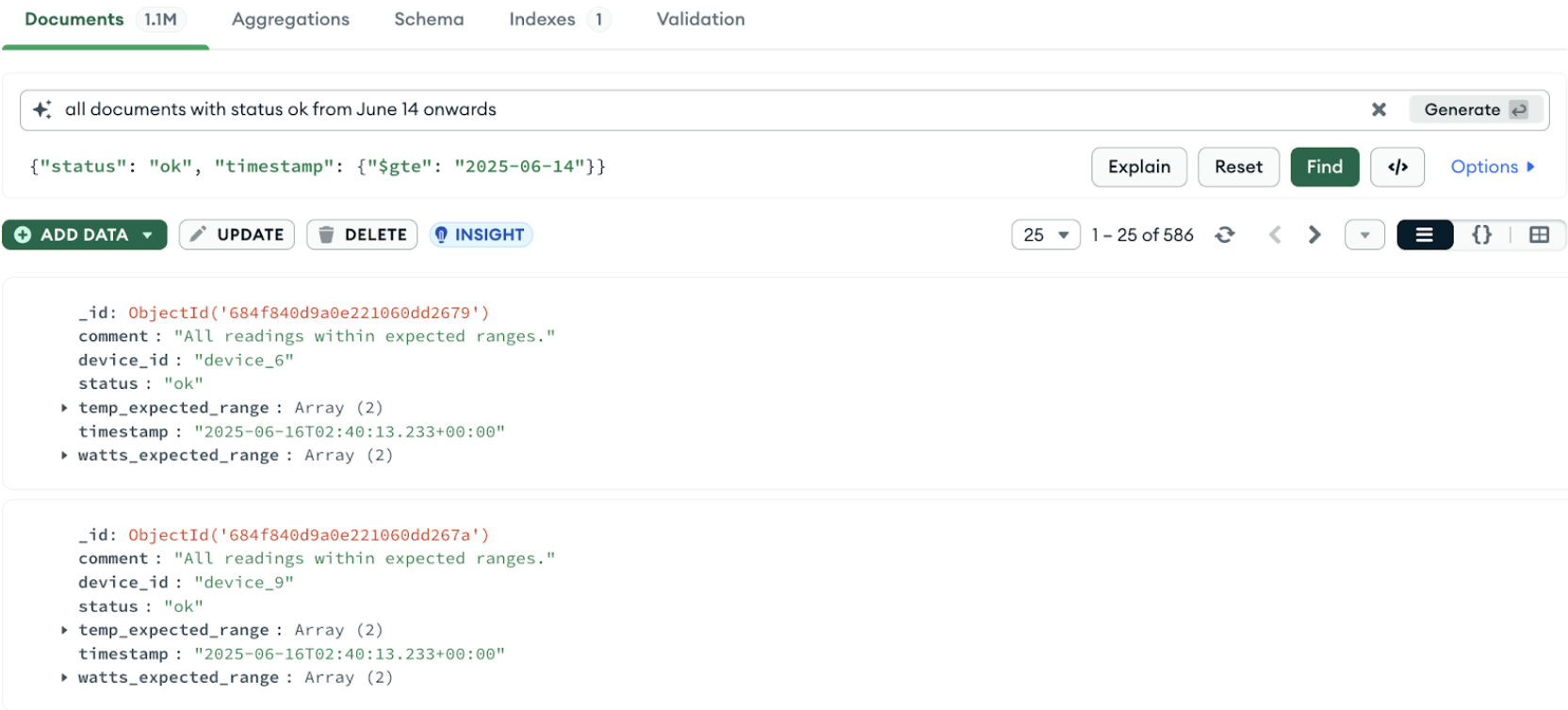Expand the query Options link

tap(1492, 168)
